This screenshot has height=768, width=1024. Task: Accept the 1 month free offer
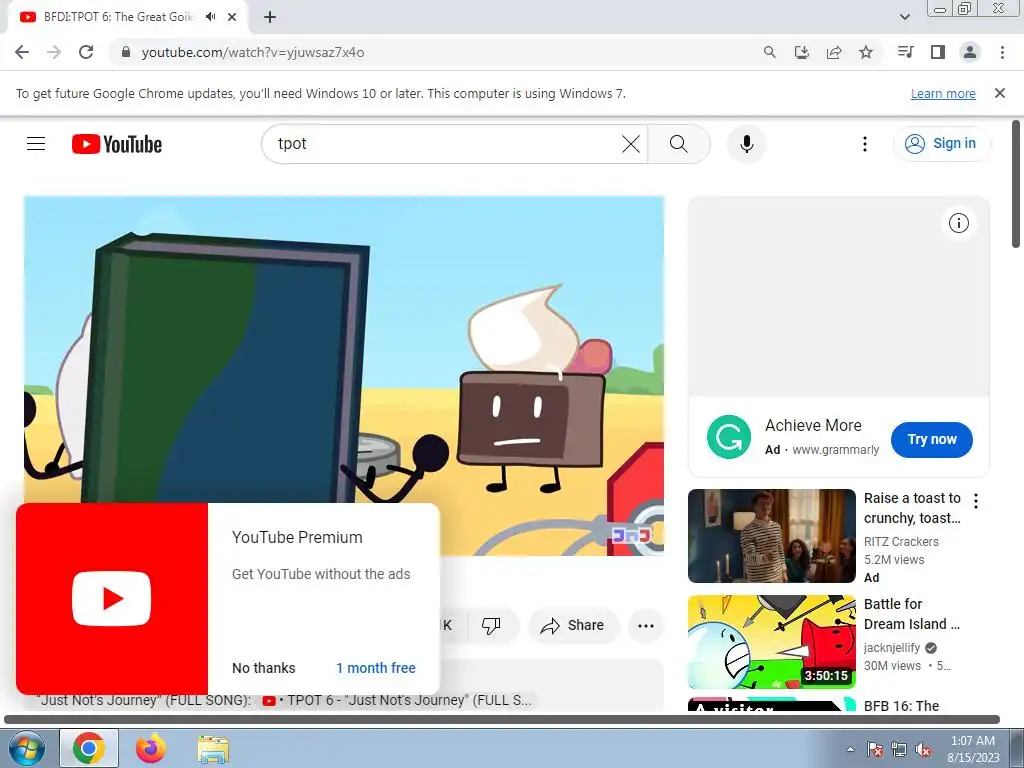(x=376, y=667)
